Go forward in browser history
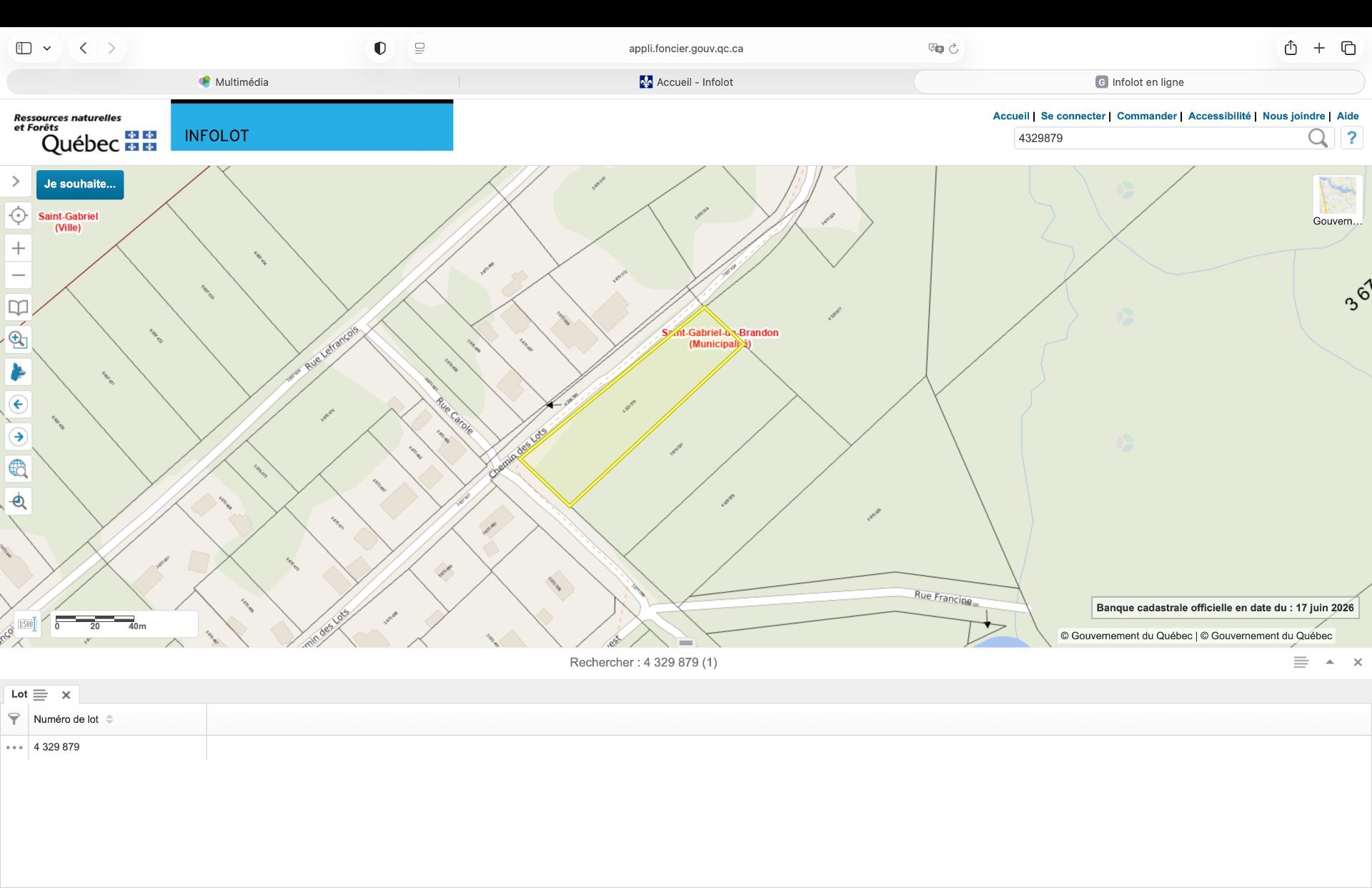The image size is (1372, 888). coord(111,48)
